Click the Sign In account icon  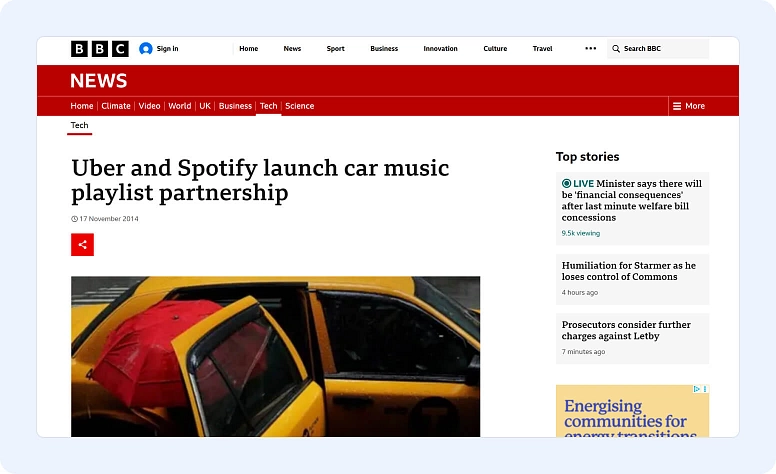pos(146,48)
